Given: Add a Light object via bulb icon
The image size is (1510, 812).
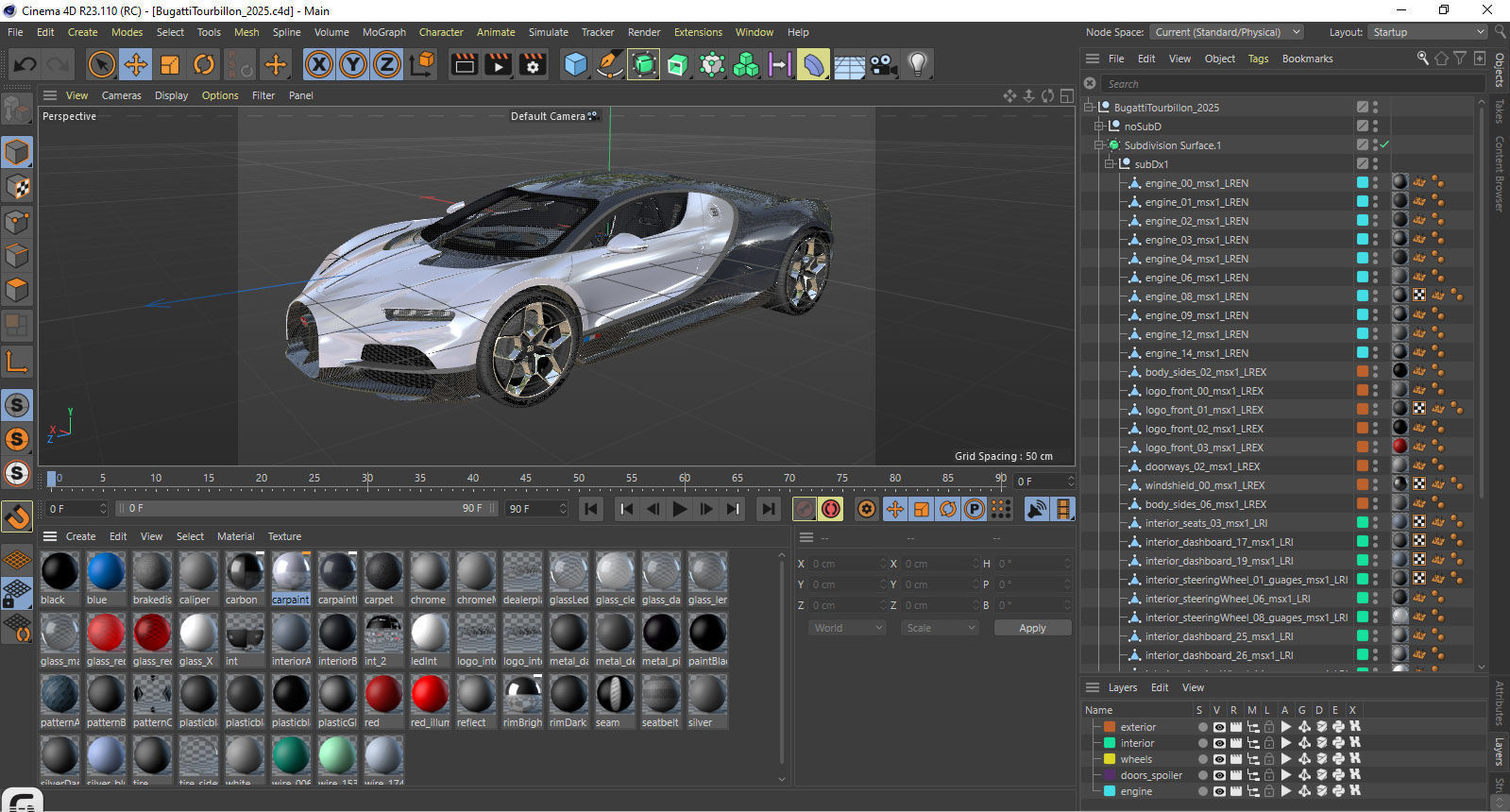Looking at the screenshot, I should (x=917, y=64).
